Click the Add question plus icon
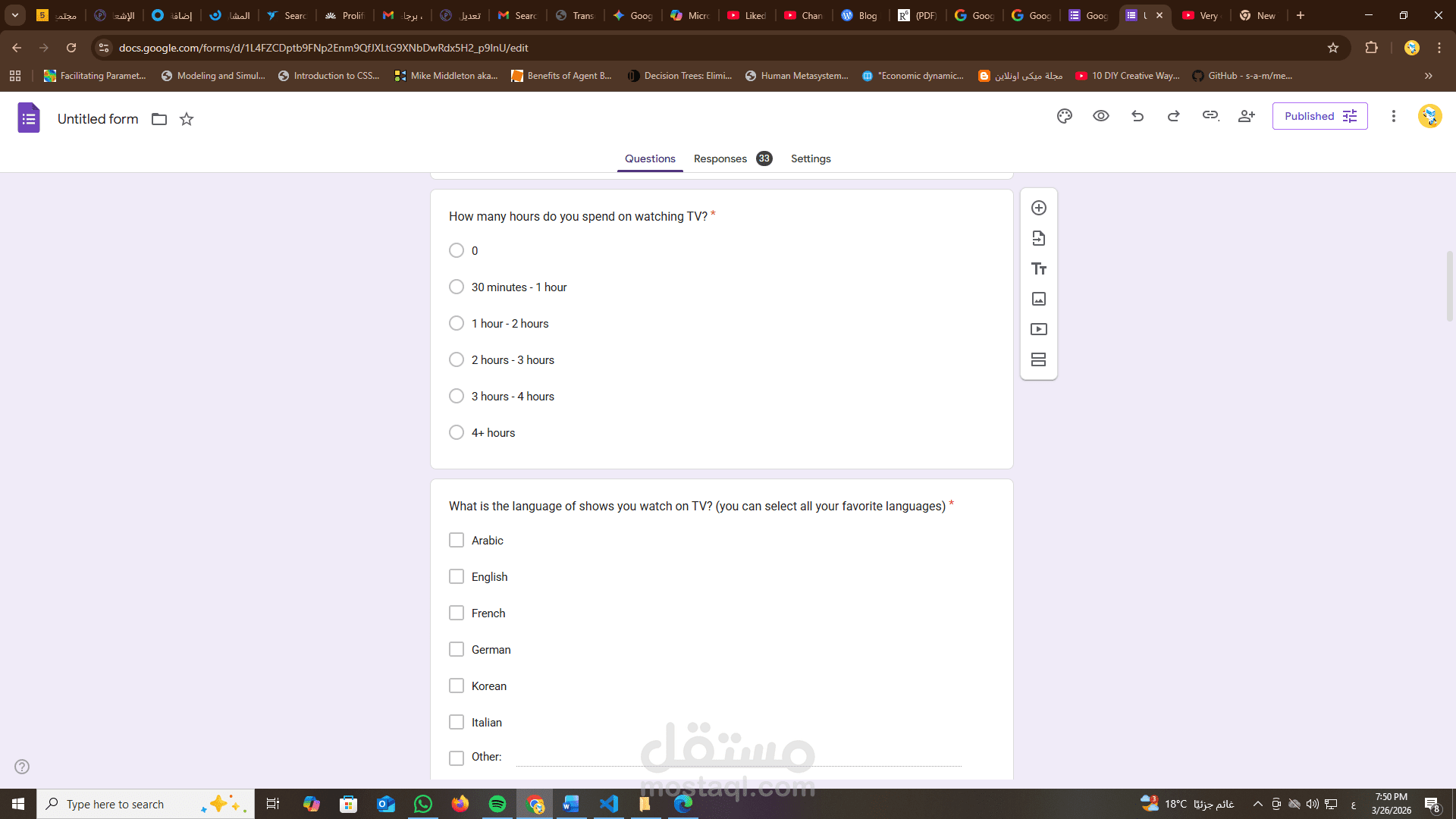This screenshot has width=1456, height=819. pyautogui.click(x=1039, y=208)
